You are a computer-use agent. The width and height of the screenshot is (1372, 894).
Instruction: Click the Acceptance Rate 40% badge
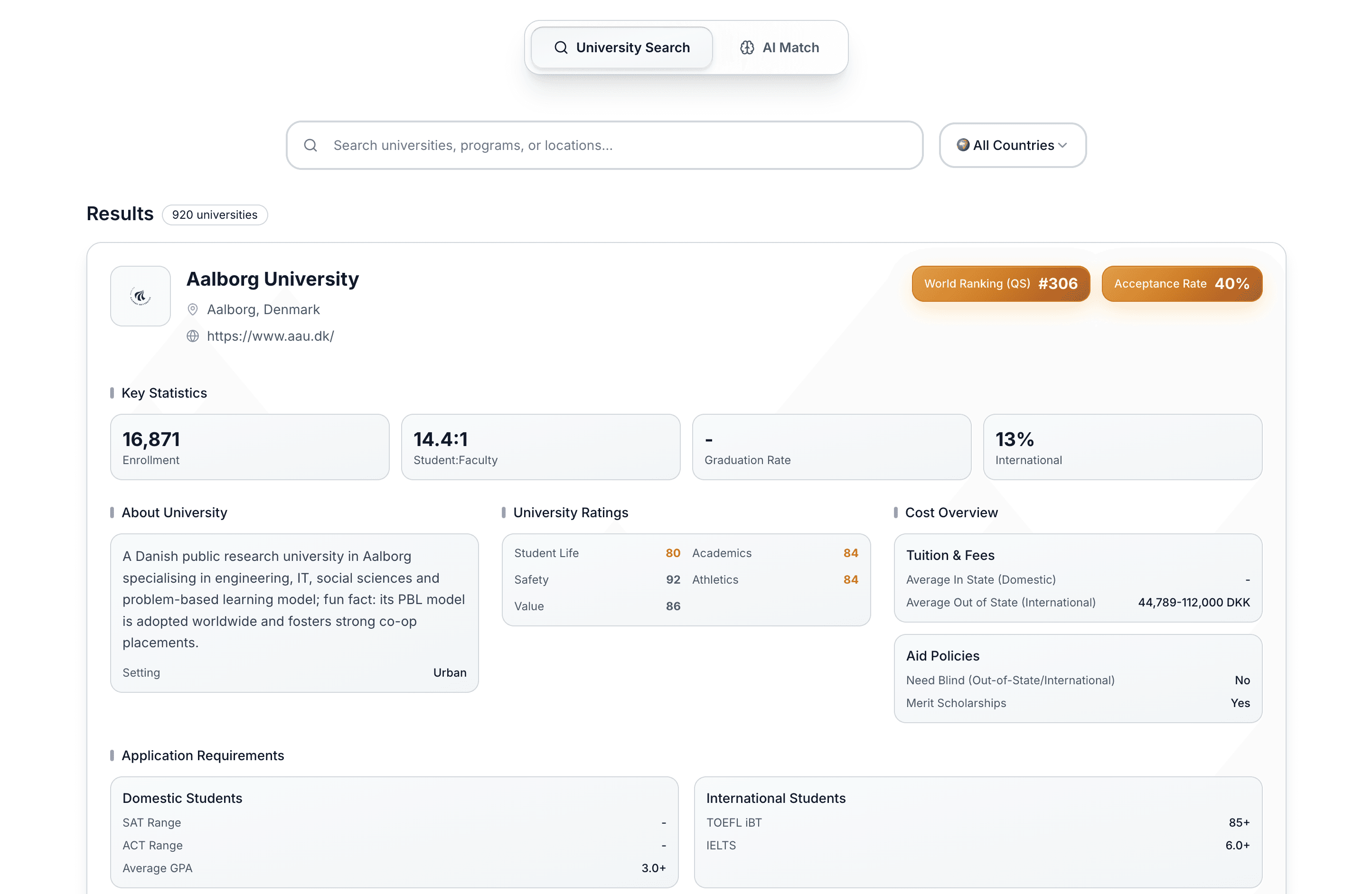coord(1182,284)
